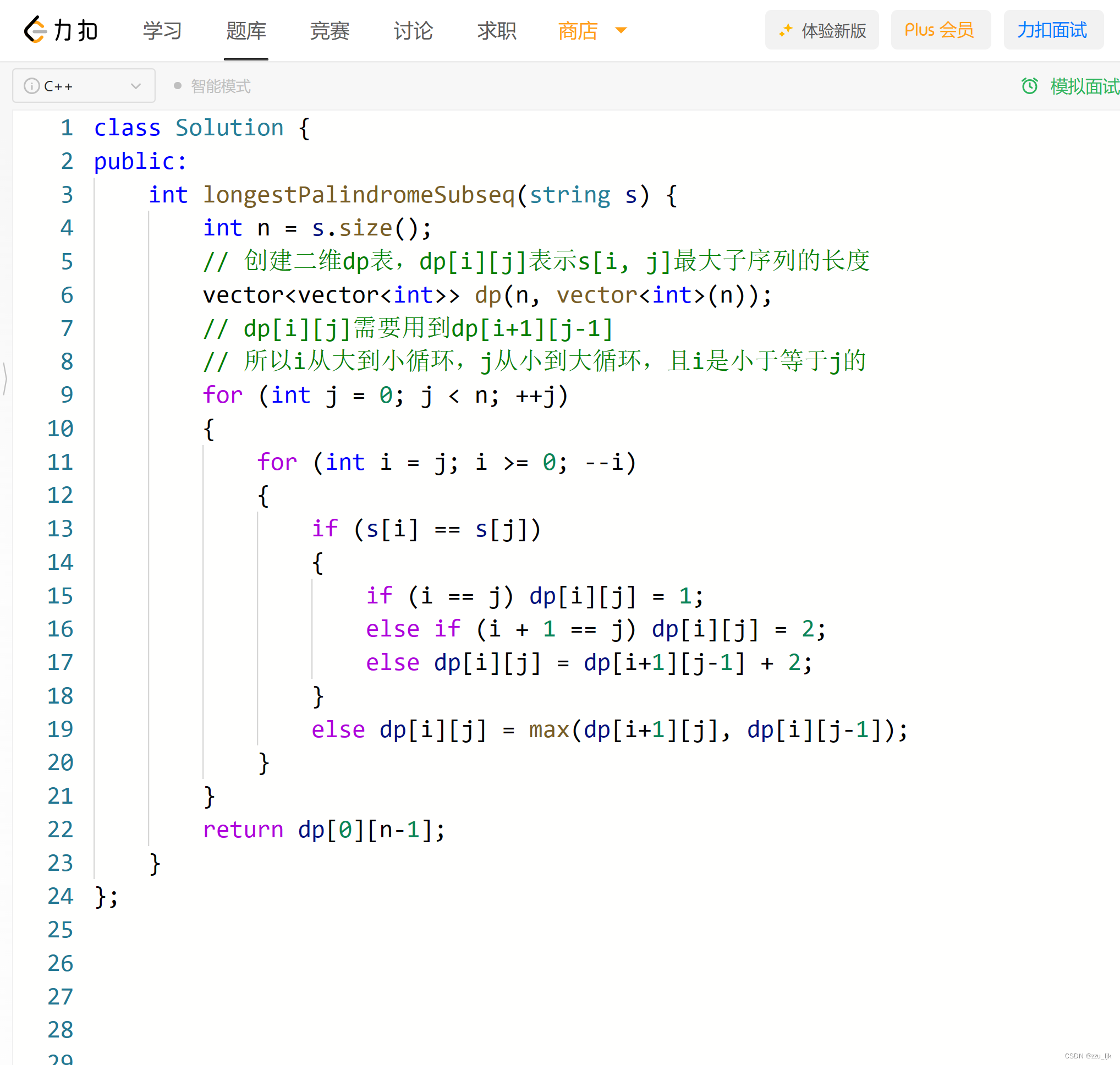Click the alarm clock icon

coord(1029,86)
